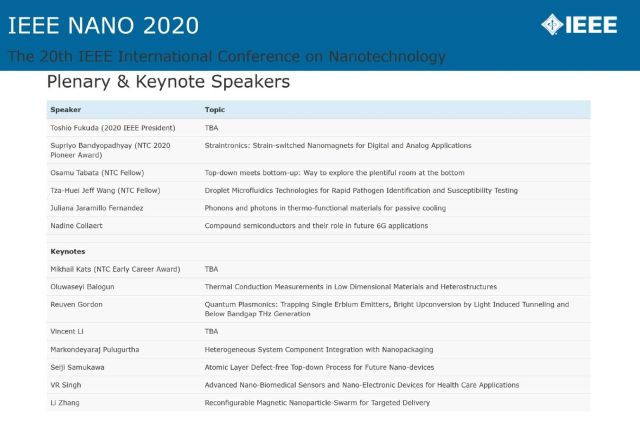640x428 pixels.
Task: Select the Nadine Collaert speaker cell
Action: [x=76, y=226]
